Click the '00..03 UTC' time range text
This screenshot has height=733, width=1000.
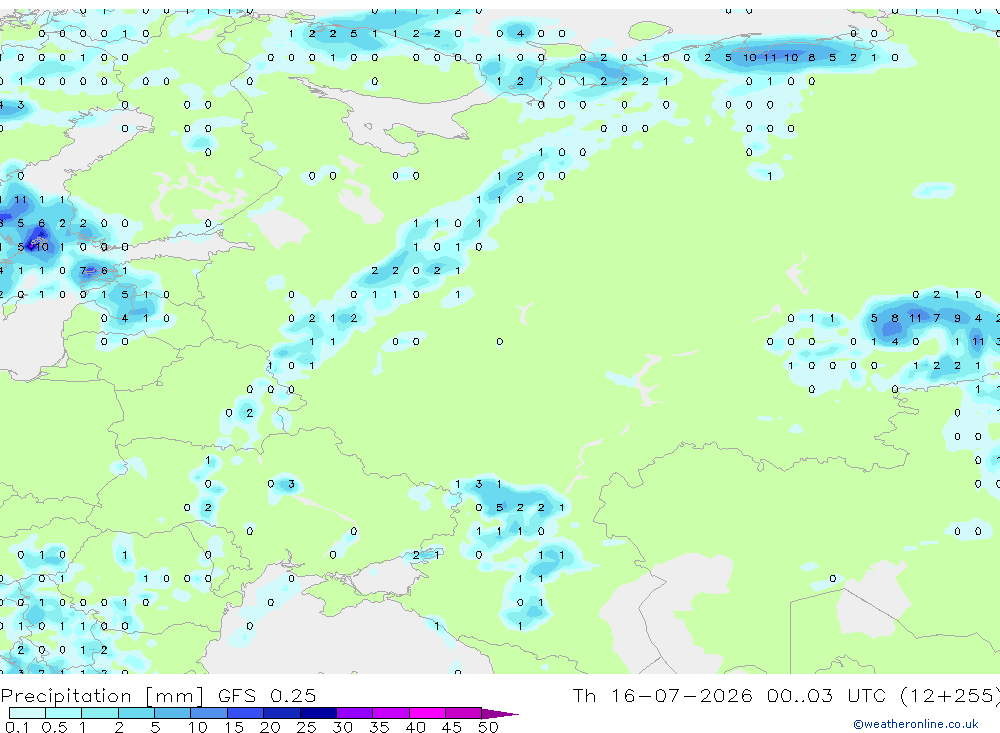[x=829, y=695]
